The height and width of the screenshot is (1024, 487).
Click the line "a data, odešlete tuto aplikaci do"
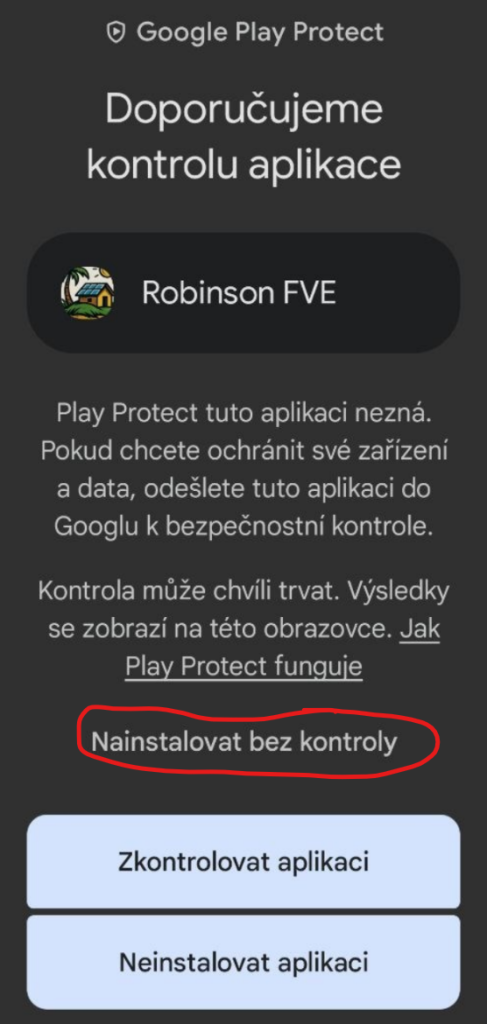[x=243, y=488]
